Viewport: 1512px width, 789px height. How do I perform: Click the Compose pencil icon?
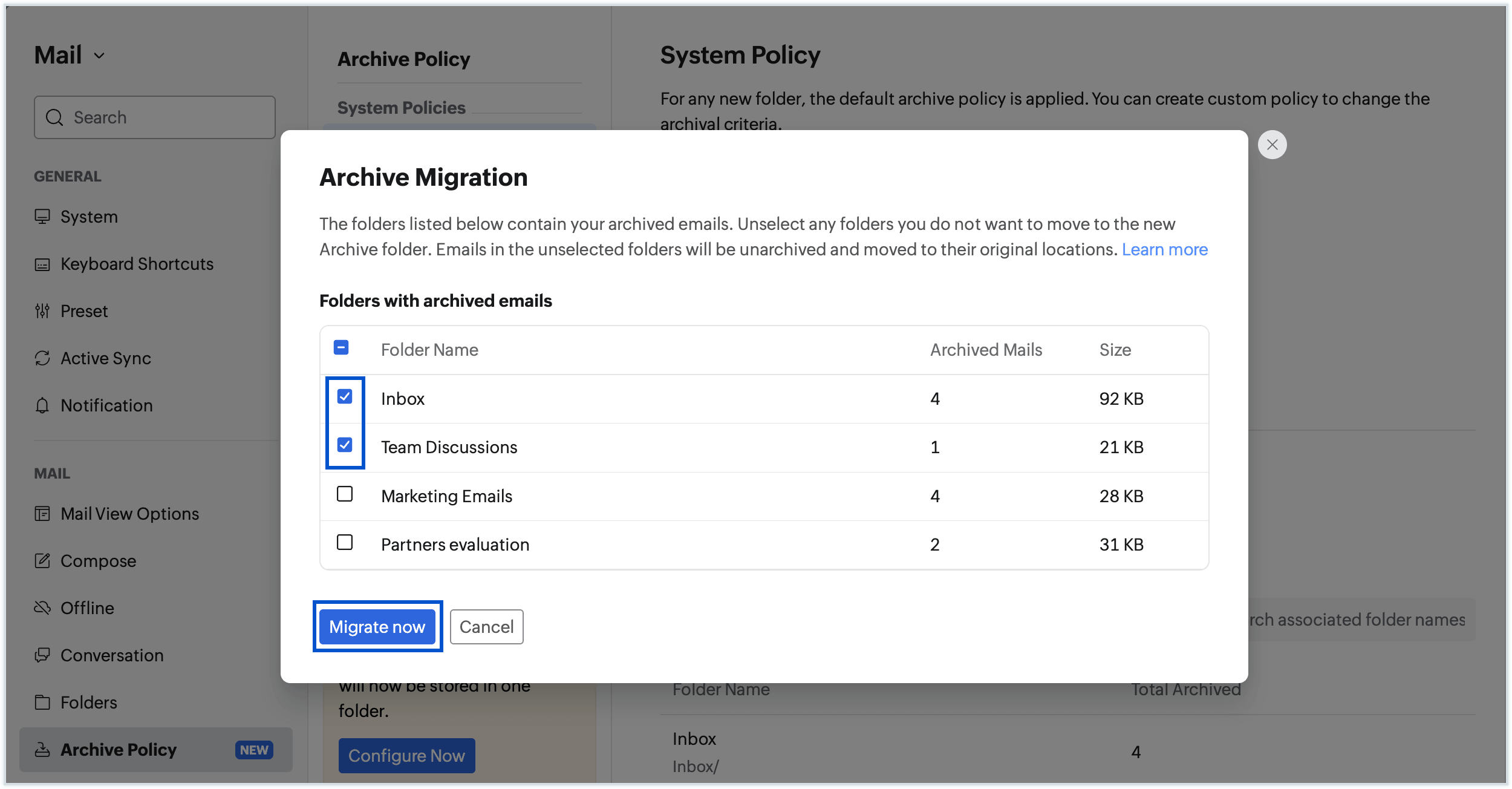tap(42, 561)
